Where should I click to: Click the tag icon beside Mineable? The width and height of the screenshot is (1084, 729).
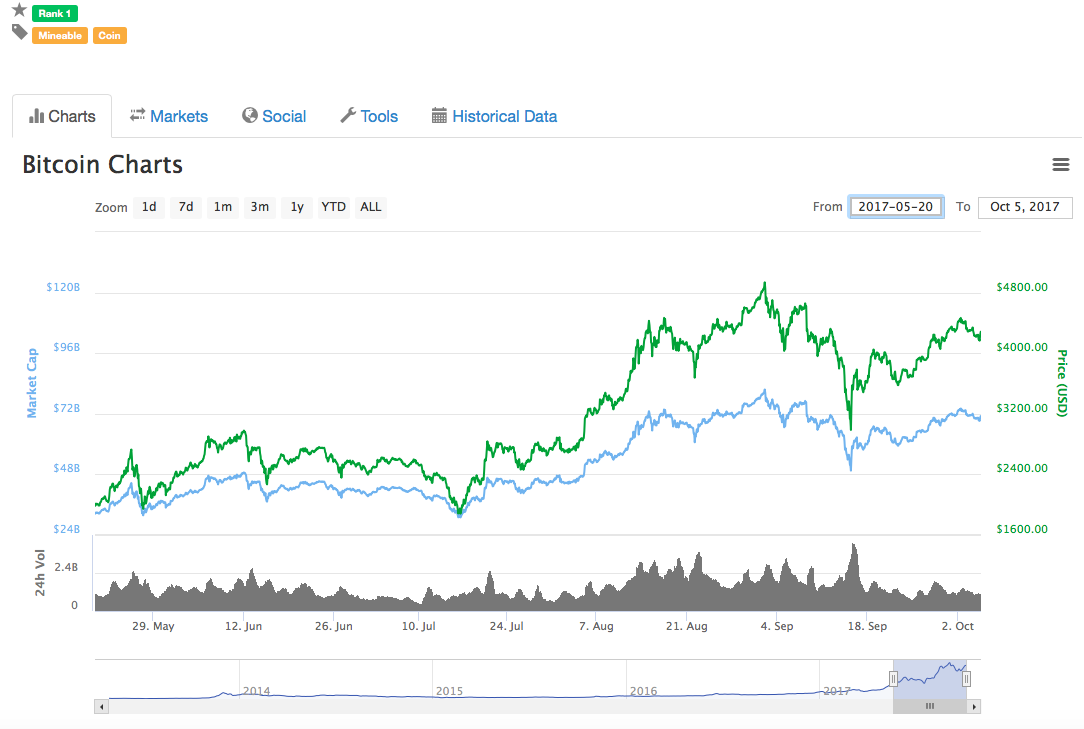click(19, 32)
